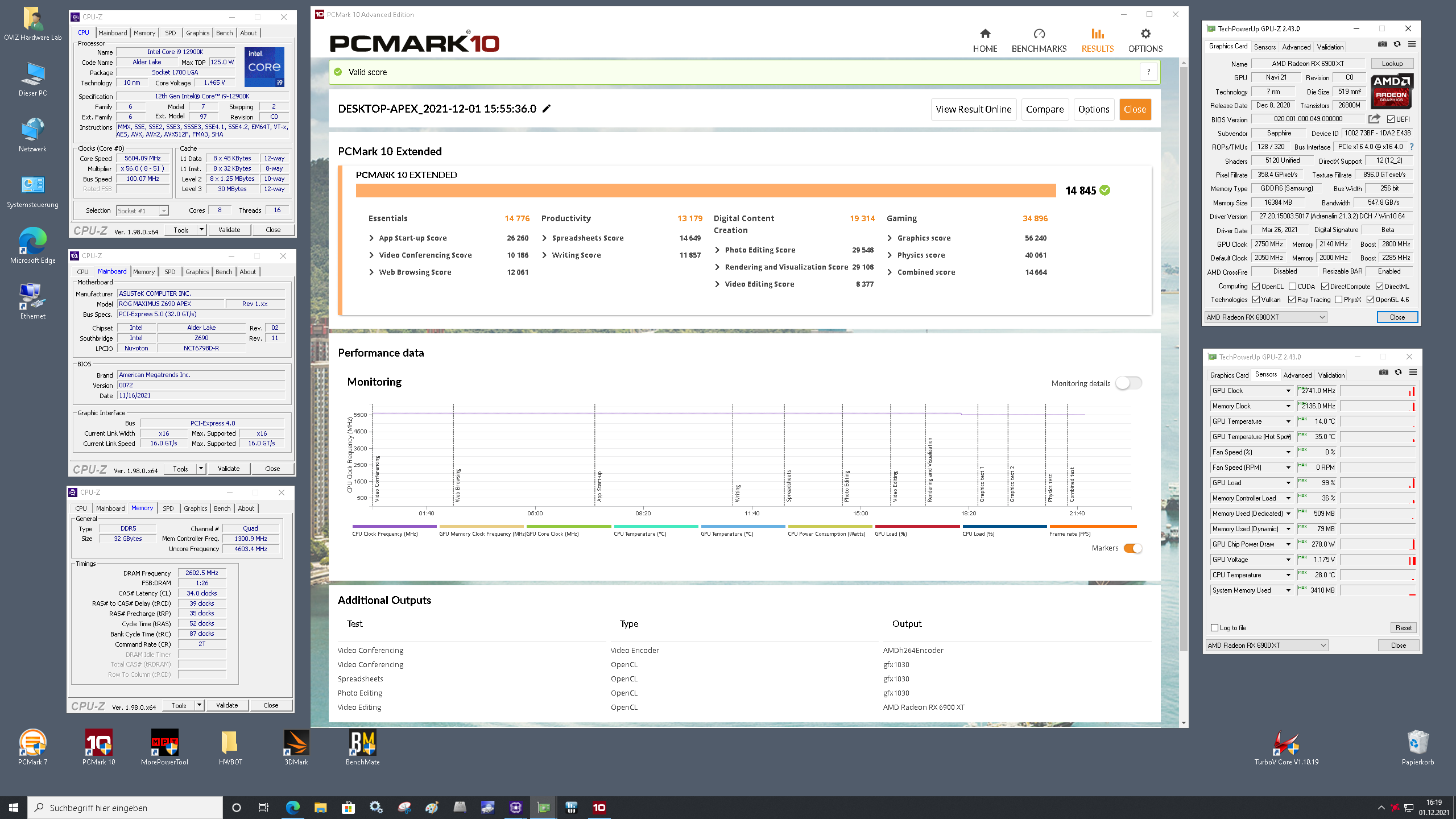The height and width of the screenshot is (819, 1456).
Task: Toggle Ray Tracing checkbox in GPU-Z
Action: 1292,299
